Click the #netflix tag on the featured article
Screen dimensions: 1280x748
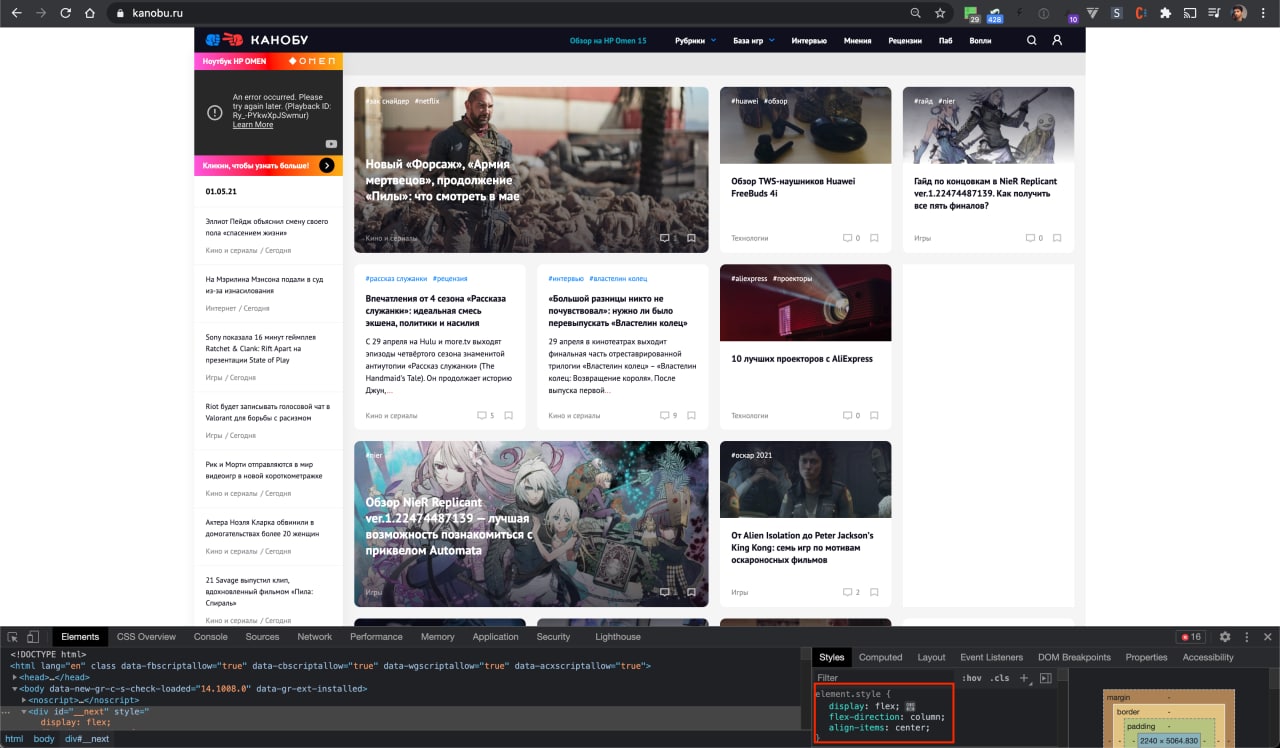[427, 101]
